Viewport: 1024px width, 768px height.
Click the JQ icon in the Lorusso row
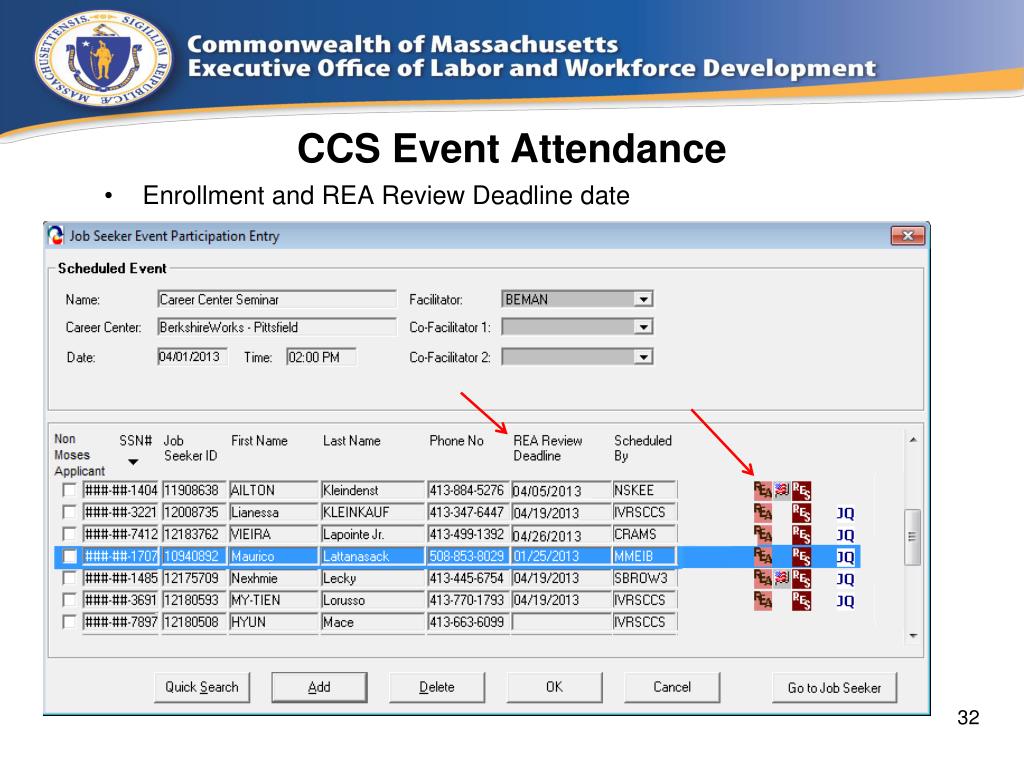[845, 601]
